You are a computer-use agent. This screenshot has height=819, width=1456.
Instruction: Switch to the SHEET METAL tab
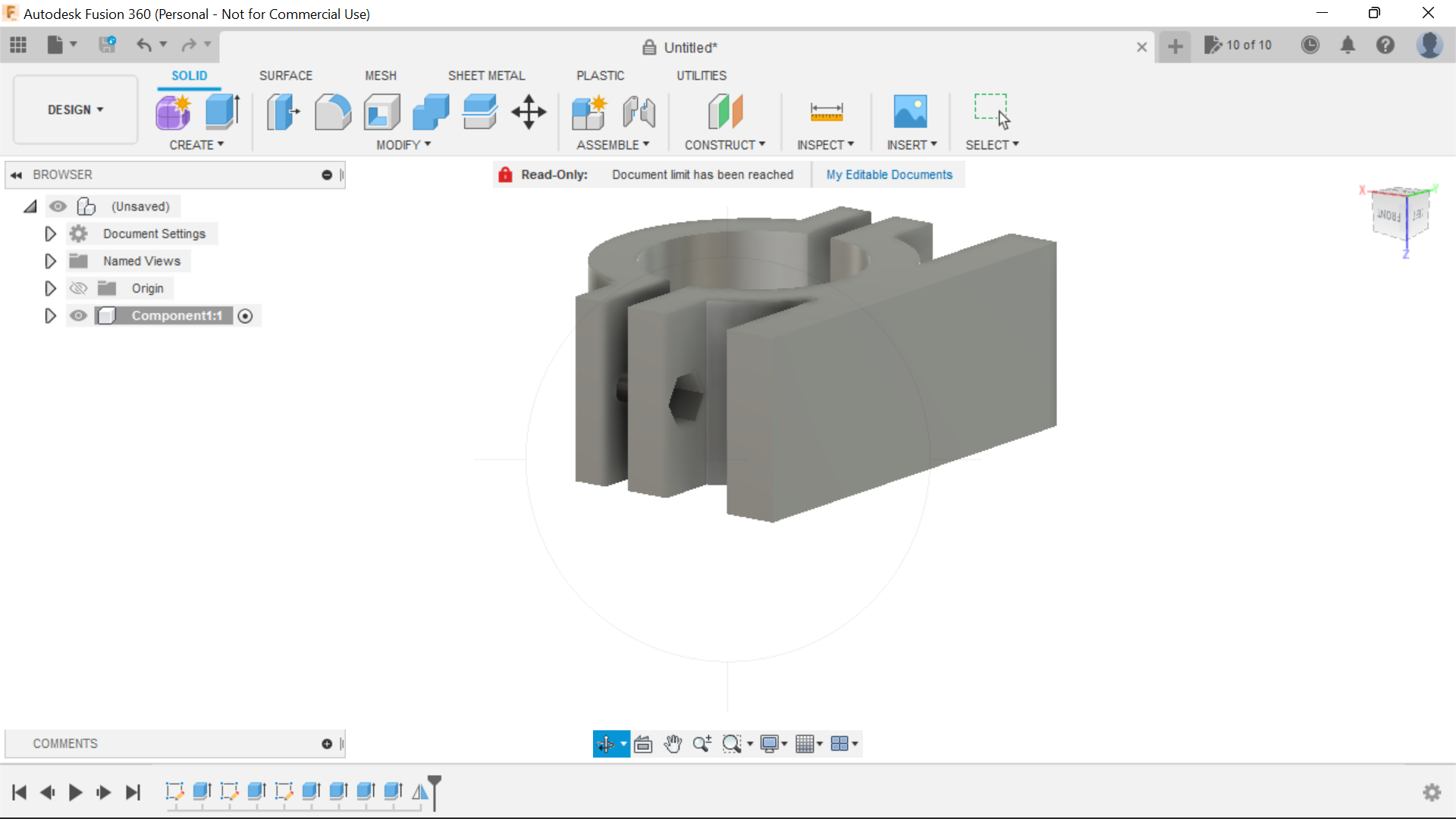pos(486,75)
